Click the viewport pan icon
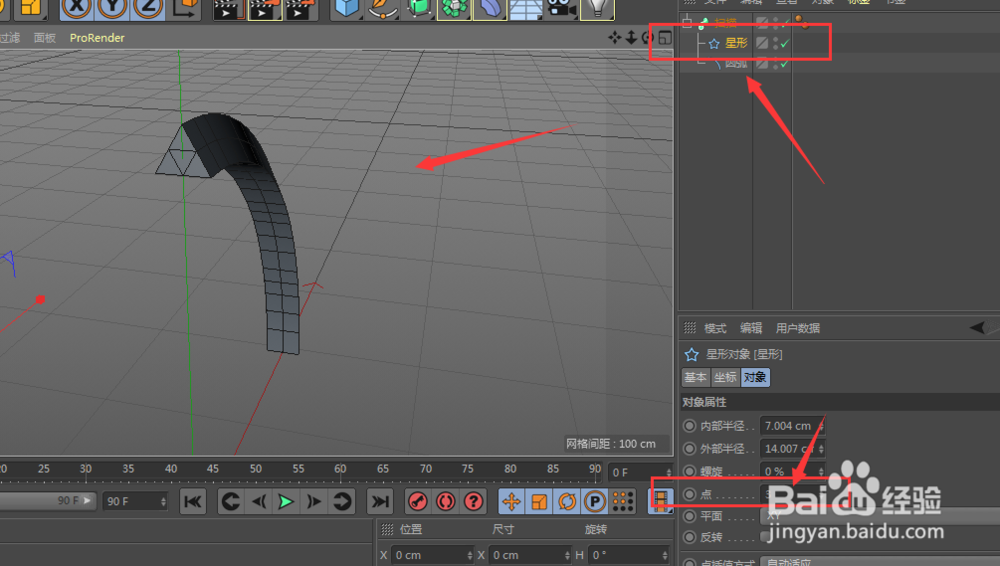This screenshot has height=566, width=1000. [615, 38]
